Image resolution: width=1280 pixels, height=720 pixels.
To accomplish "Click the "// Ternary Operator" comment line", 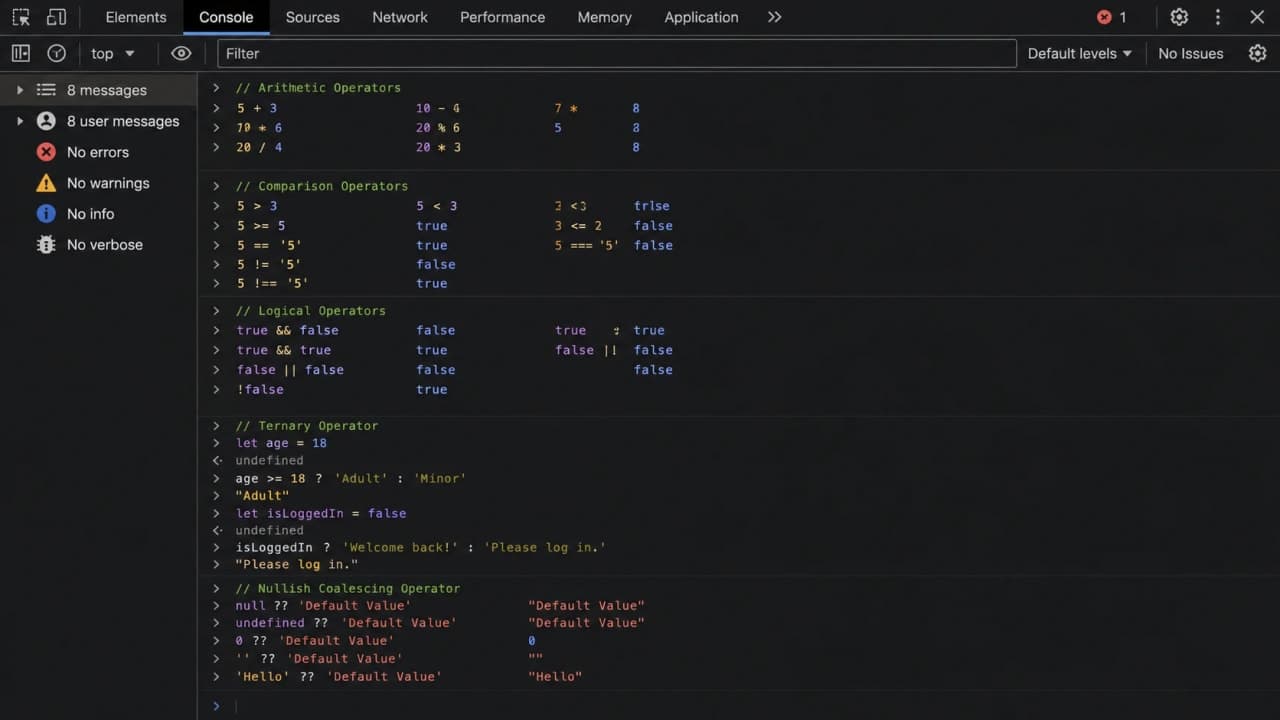I will point(306,426).
